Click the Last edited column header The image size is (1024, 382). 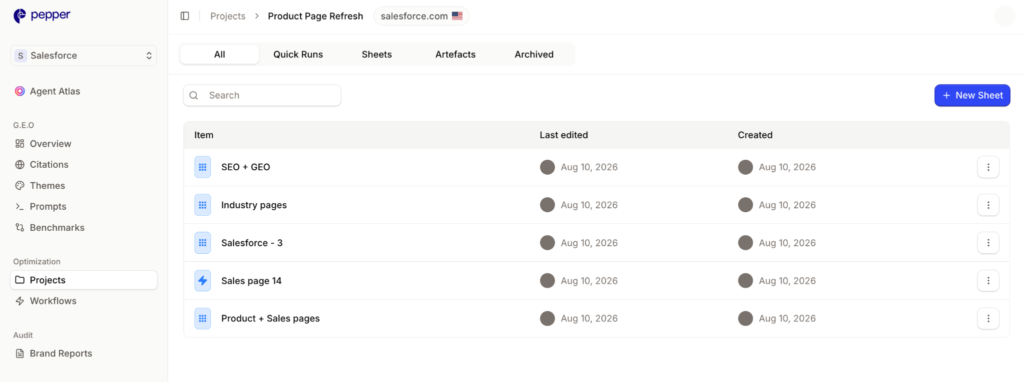coord(564,135)
